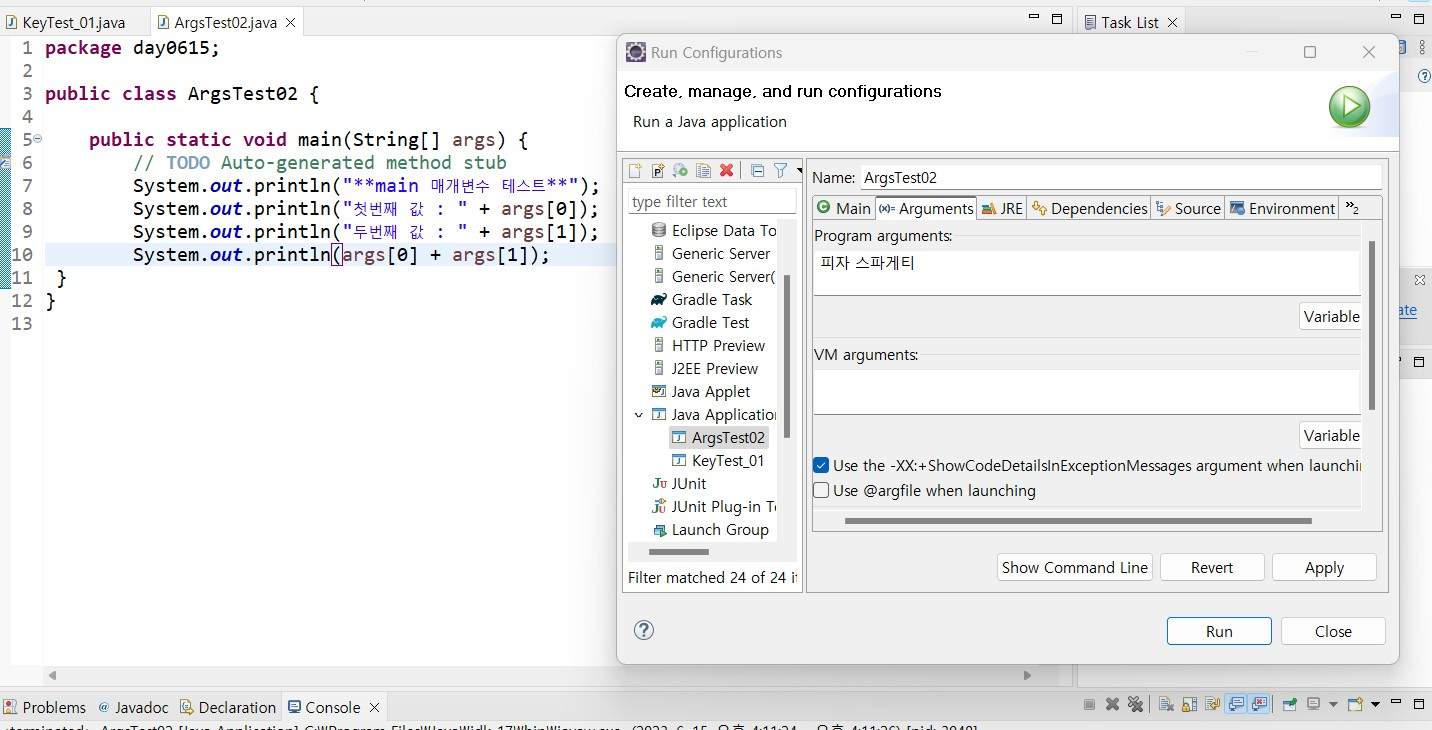Select Gradle Test in configuration list
The image size is (1432, 730).
point(700,322)
